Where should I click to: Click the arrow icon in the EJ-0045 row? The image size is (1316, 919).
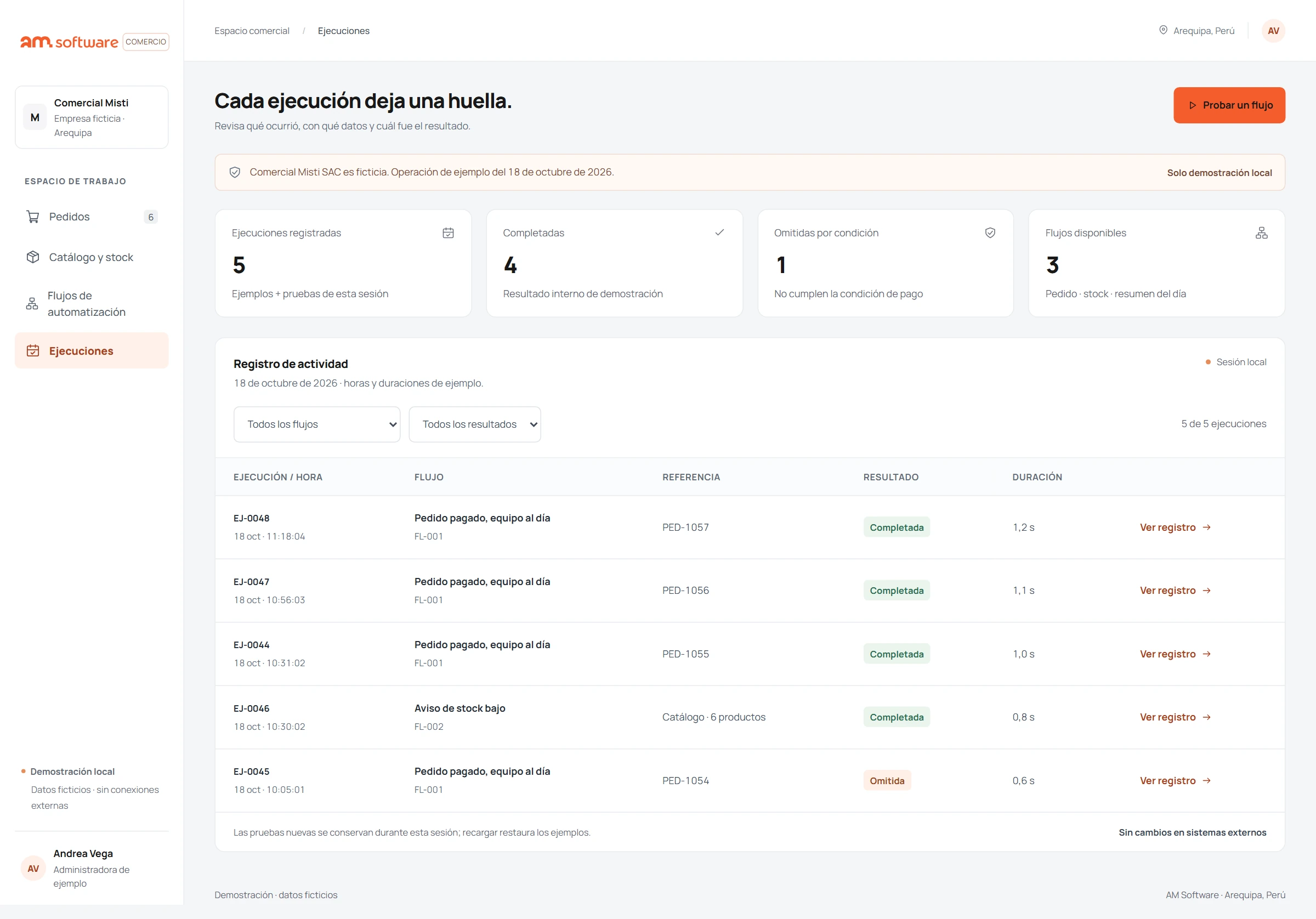[x=1206, y=781]
